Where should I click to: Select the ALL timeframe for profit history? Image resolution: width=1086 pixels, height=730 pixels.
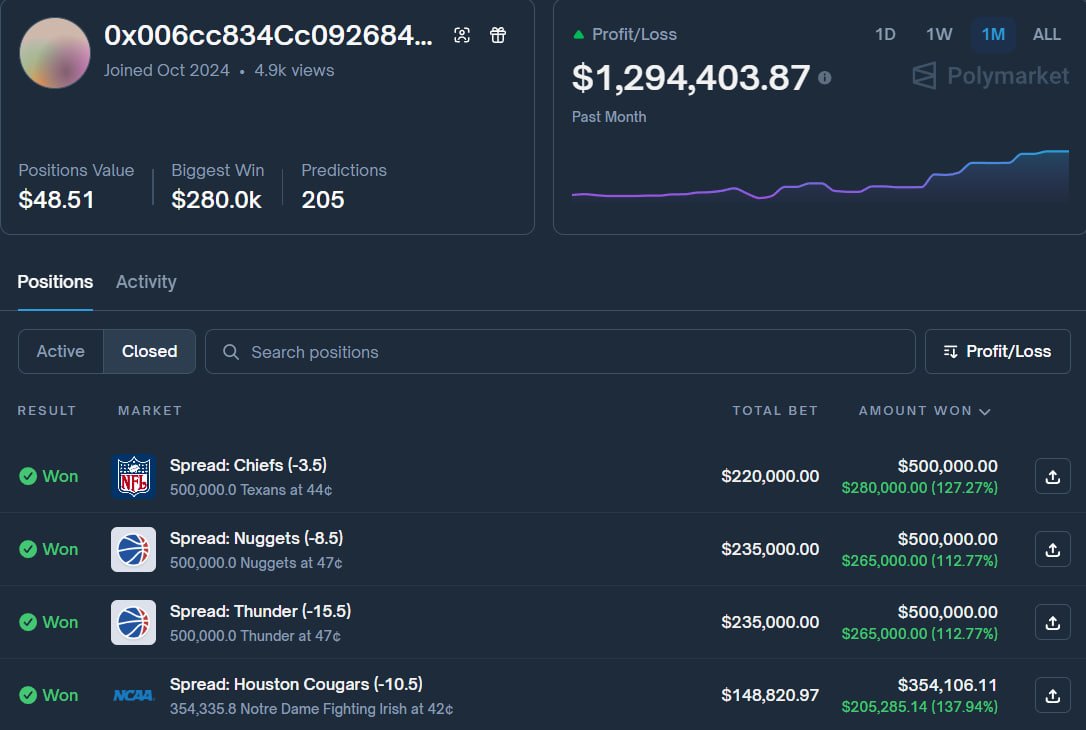[1046, 34]
